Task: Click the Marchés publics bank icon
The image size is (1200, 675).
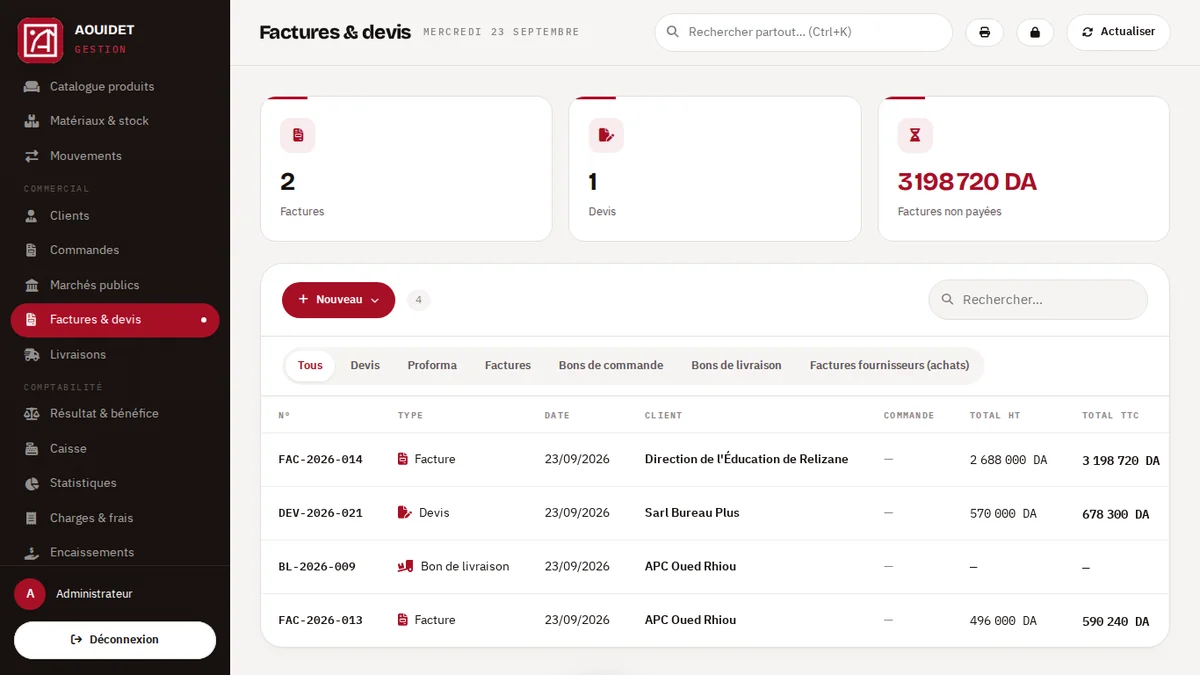Action: click(x=32, y=285)
